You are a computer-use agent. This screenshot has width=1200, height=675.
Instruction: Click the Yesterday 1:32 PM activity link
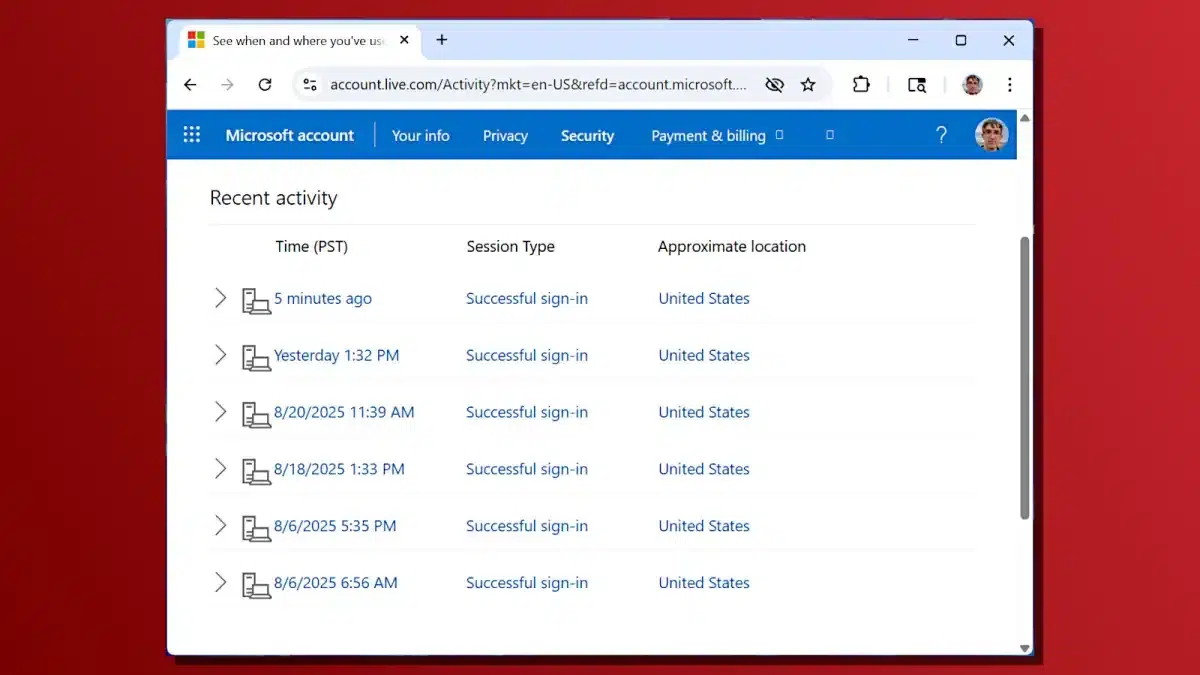coord(336,355)
